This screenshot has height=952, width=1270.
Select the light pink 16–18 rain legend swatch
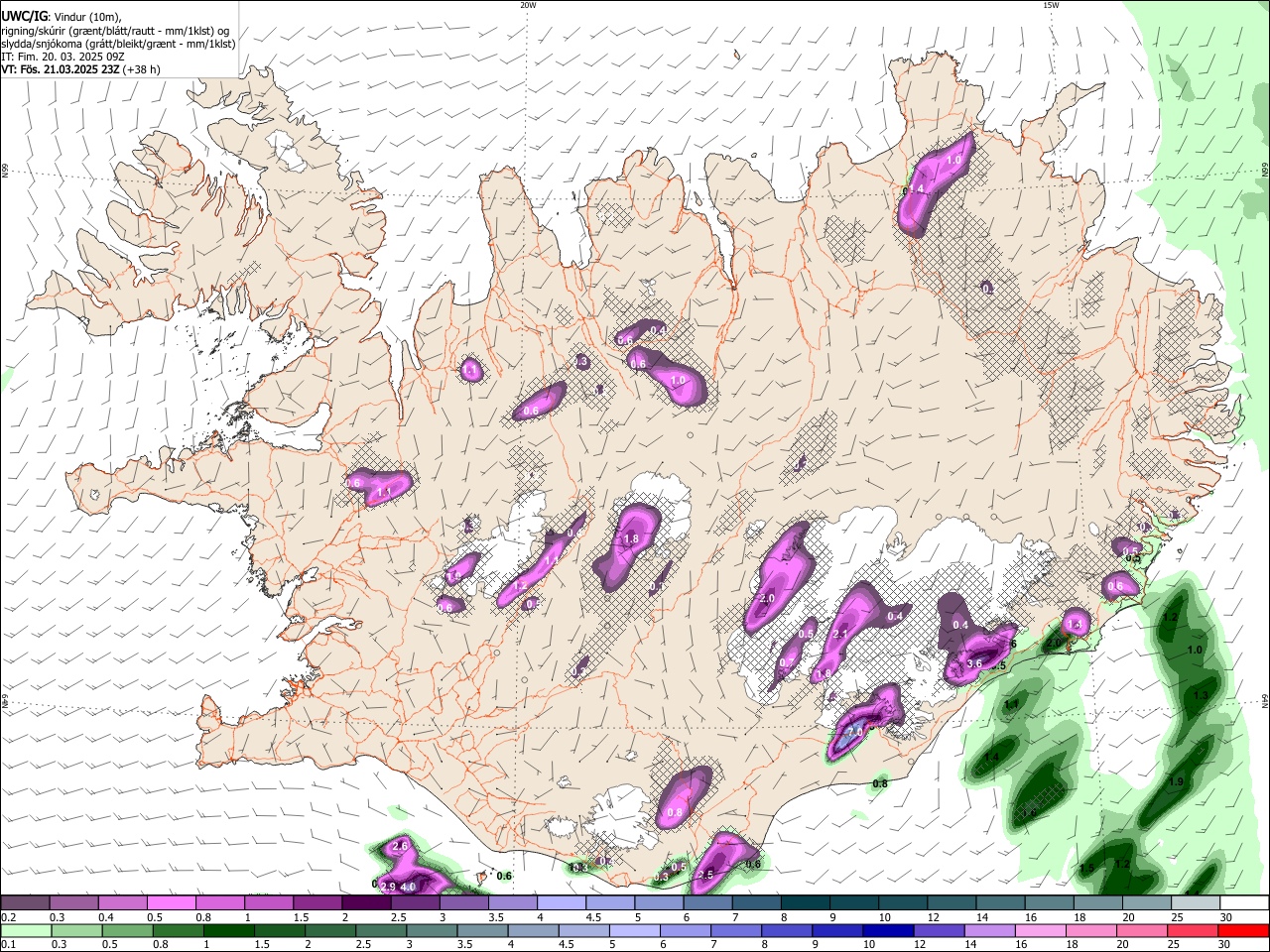pyautogui.click(x=1041, y=930)
